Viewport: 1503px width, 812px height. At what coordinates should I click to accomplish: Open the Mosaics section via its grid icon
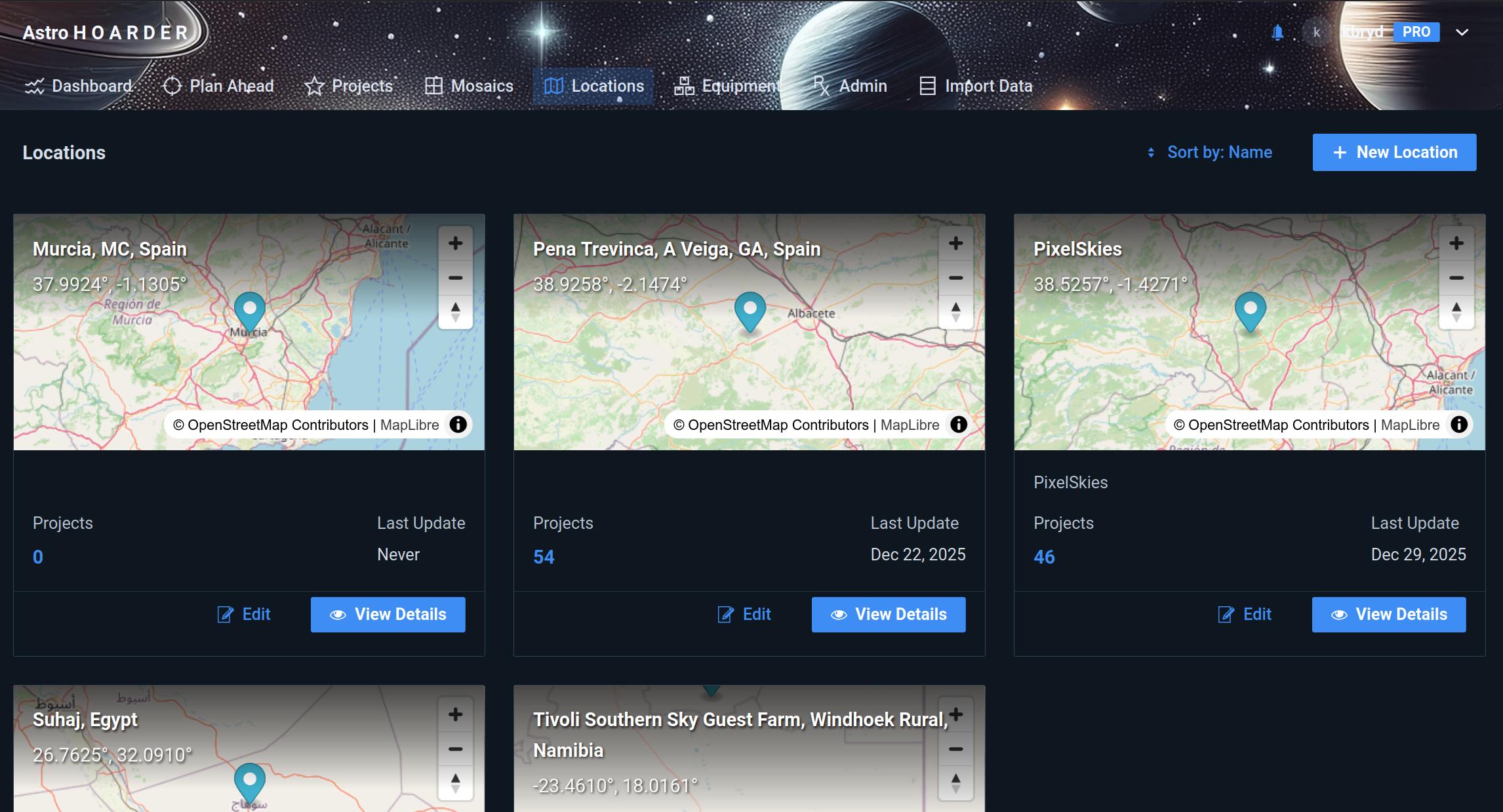click(x=434, y=86)
